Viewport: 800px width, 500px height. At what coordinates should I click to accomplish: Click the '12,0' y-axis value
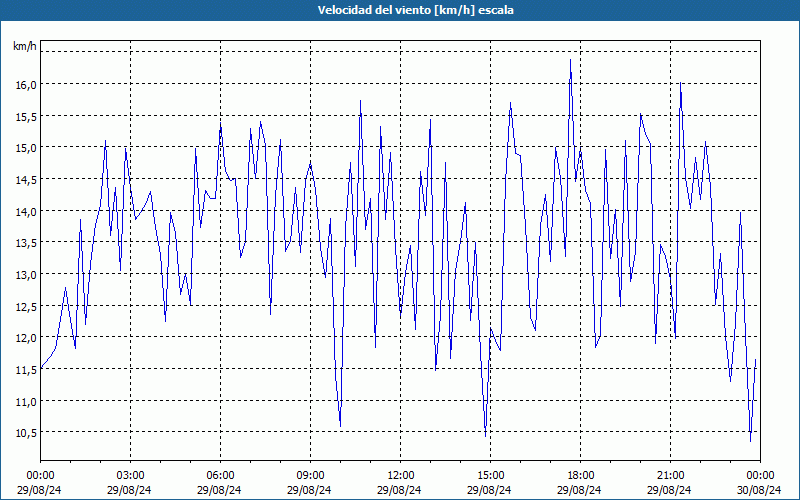27,338
